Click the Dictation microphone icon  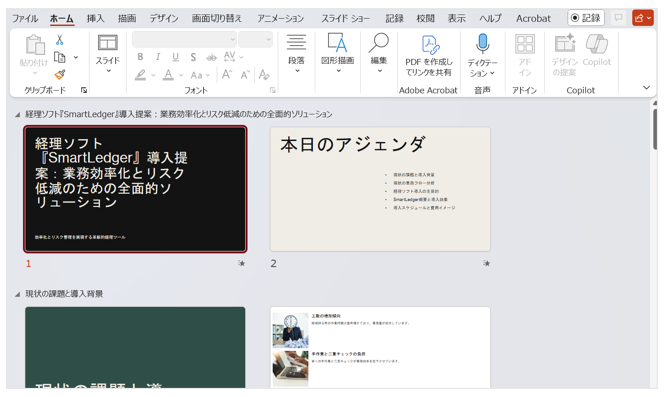click(x=482, y=44)
